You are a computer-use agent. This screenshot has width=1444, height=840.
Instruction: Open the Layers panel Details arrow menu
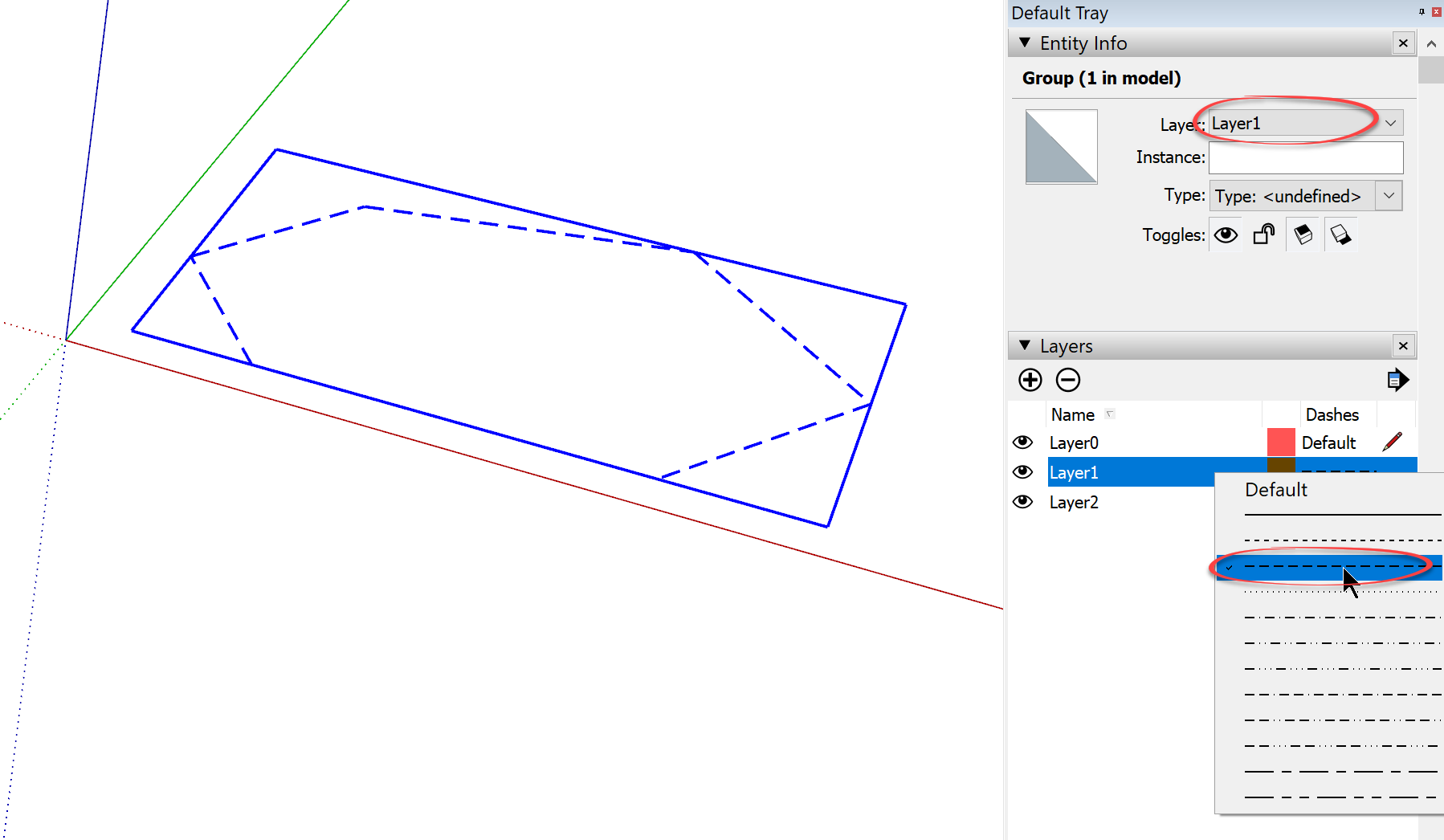1397,380
